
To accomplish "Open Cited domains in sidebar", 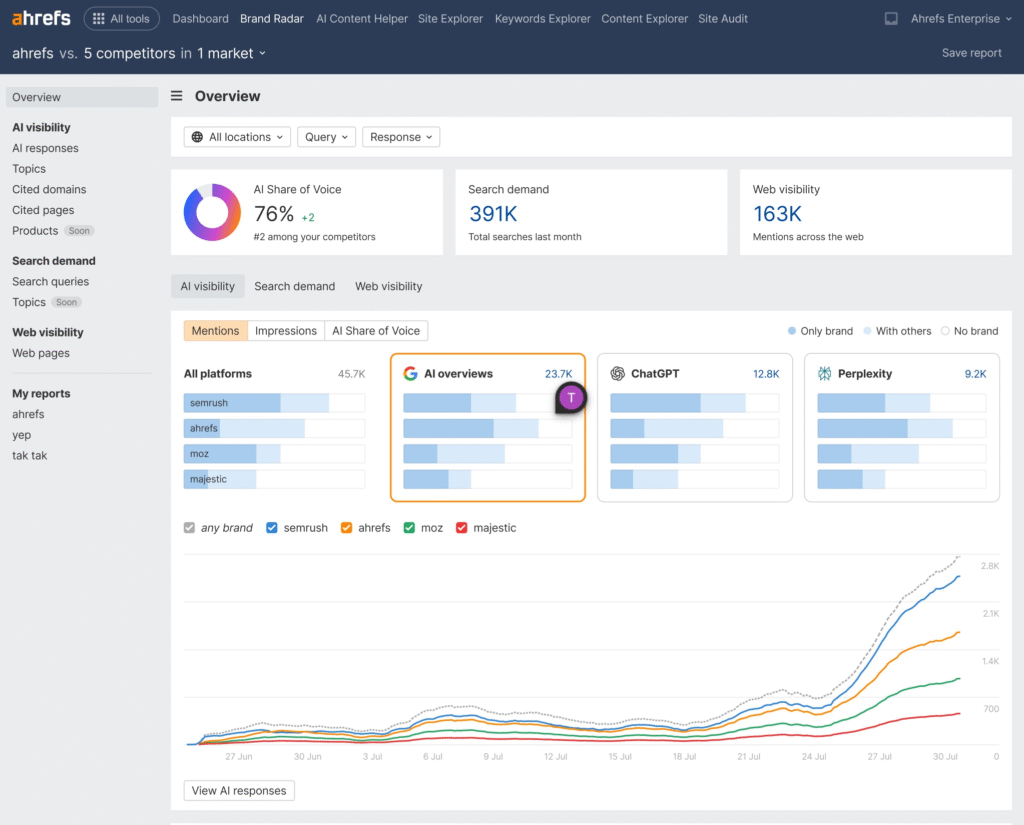I will pos(49,189).
